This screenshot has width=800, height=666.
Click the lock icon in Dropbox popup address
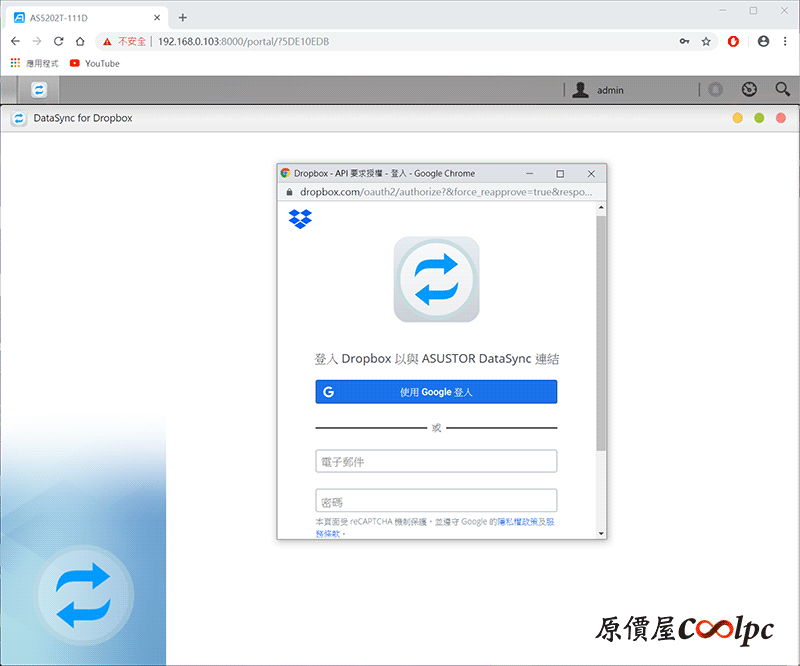289,192
